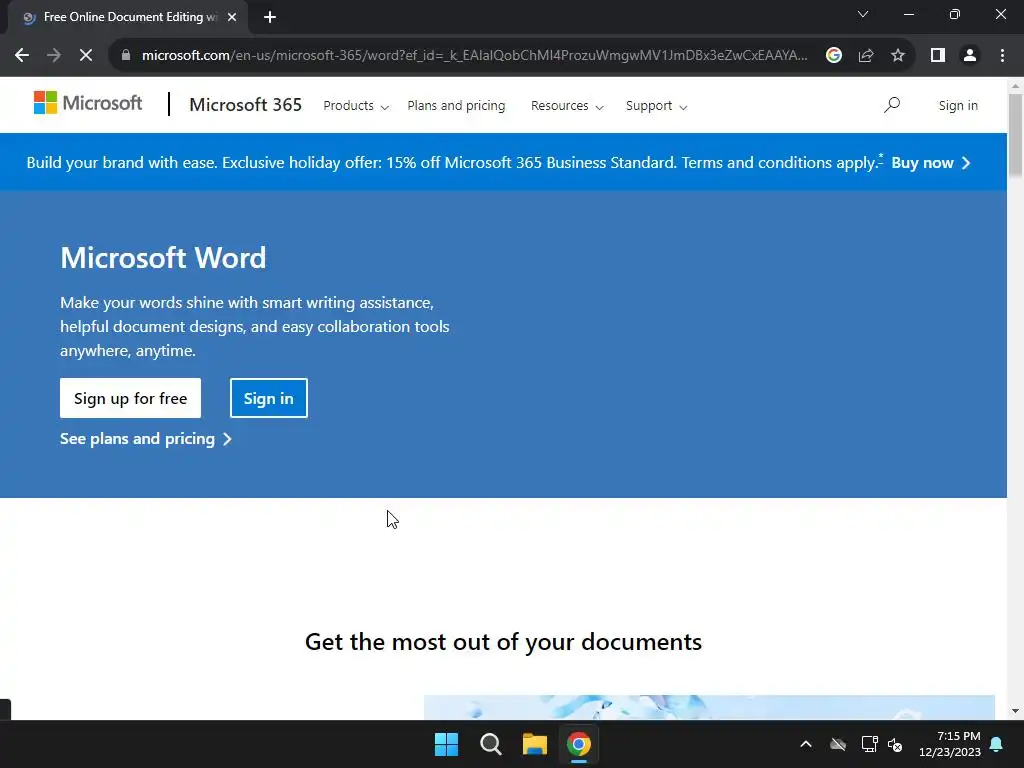Show hidden system tray icons
The height and width of the screenshot is (768, 1024).
click(806, 744)
